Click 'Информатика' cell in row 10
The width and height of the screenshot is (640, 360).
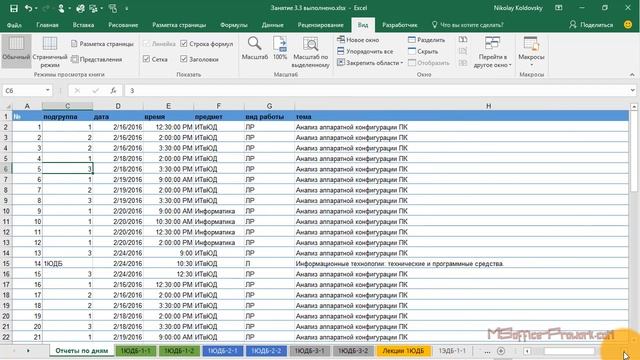(219, 211)
